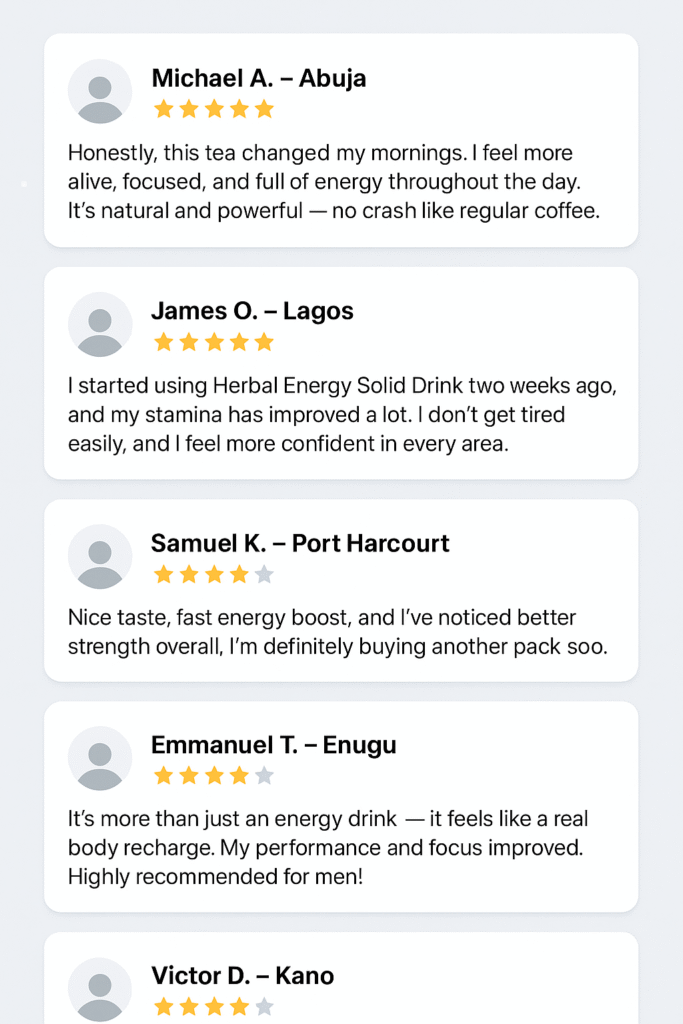Click Emmanuel's review about real body recharge
683x1024 pixels.
pyautogui.click(x=327, y=847)
